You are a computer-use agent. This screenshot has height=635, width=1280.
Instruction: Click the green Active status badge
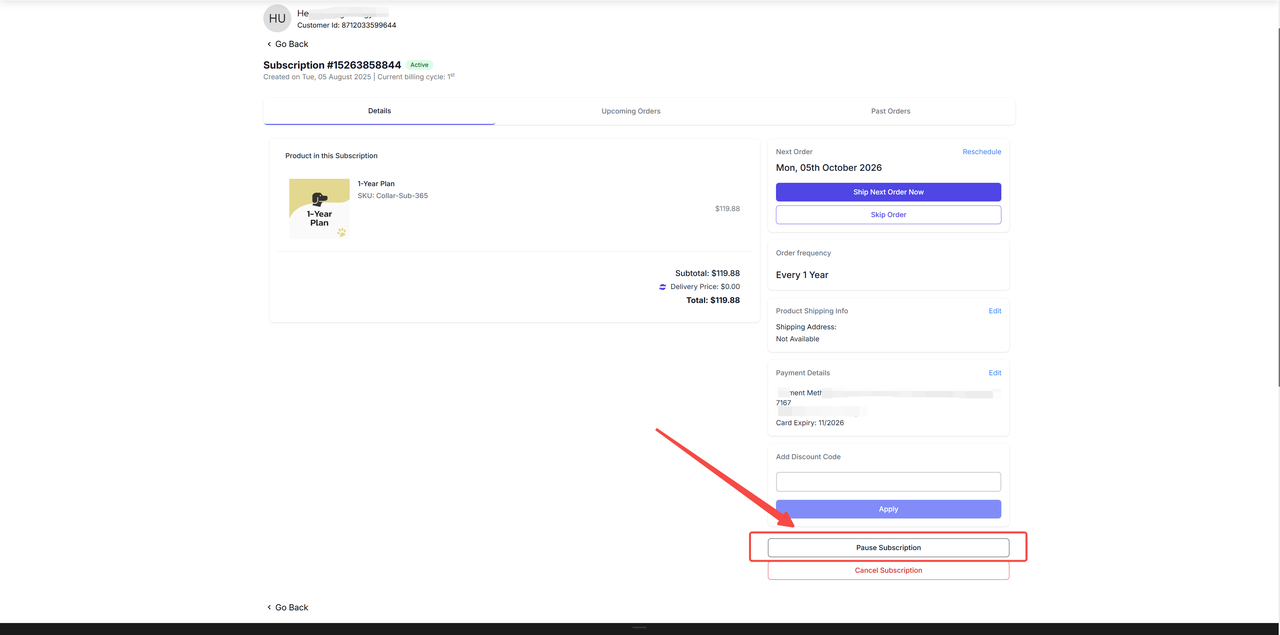click(x=419, y=65)
